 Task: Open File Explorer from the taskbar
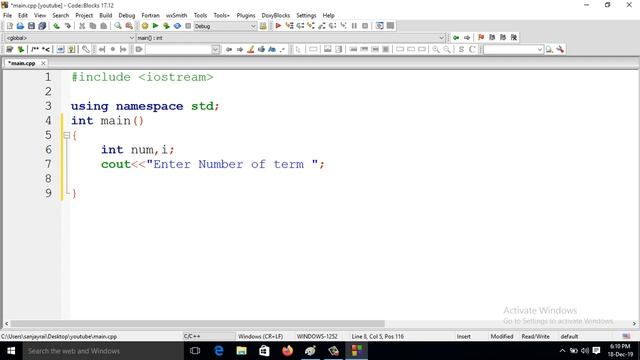(x=242, y=351)
